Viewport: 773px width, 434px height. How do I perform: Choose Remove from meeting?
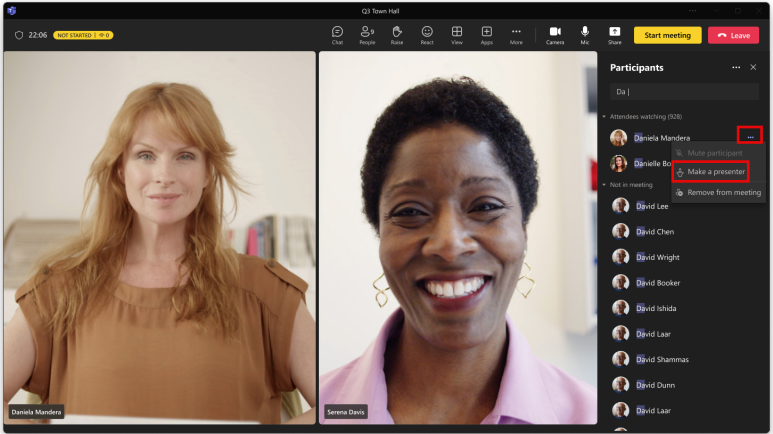[723, 192]
